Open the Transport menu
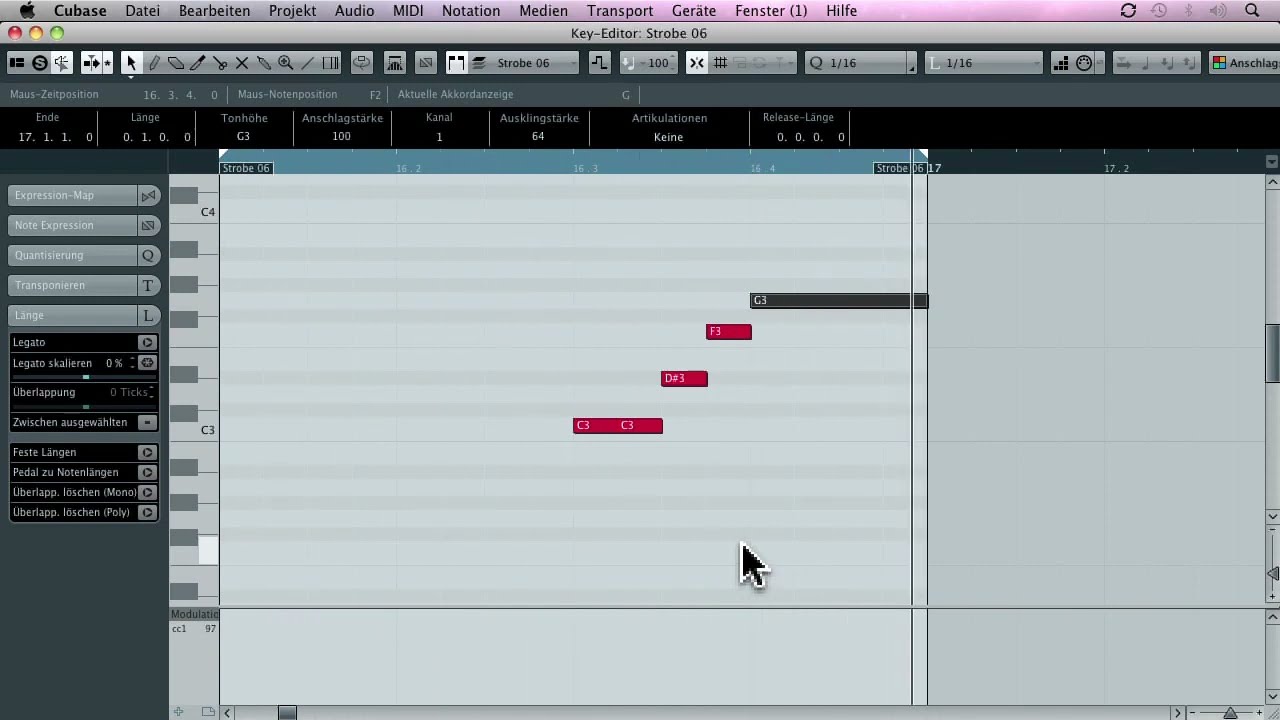The image size is (1280, 720). point(620,11)
